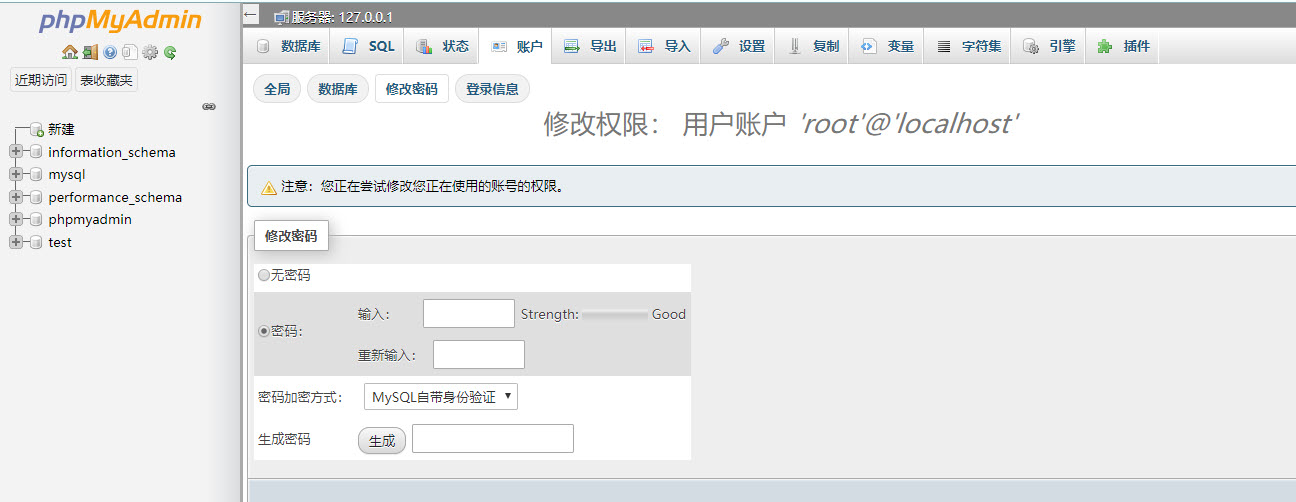Collapse sidebar with the left arrow icon
This screenshot has width=1296, height=502.
click(x=251, y=15)
